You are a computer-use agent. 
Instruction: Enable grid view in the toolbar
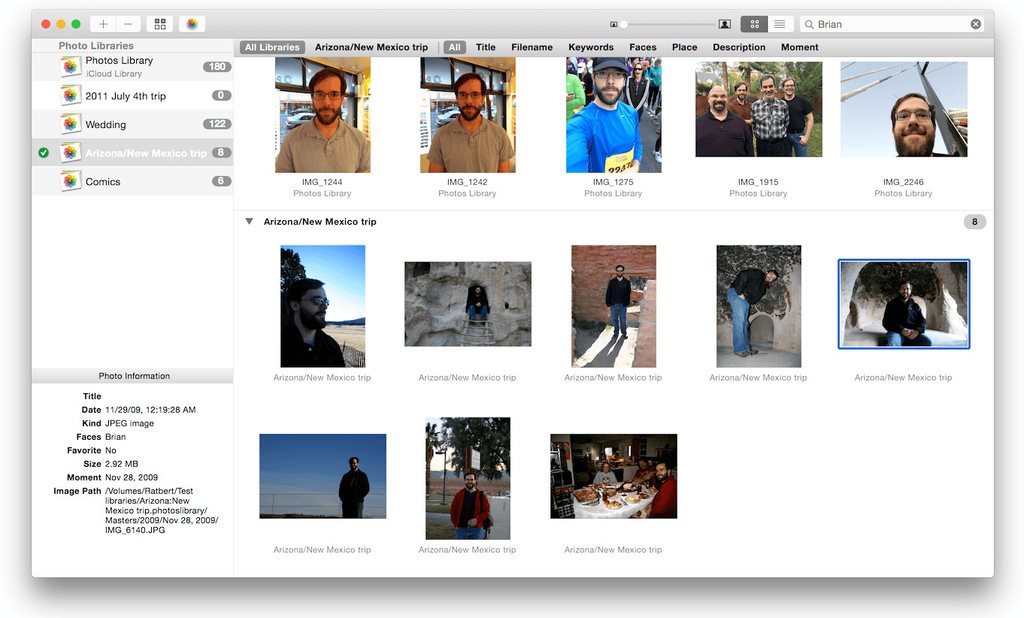click(752, 23)
